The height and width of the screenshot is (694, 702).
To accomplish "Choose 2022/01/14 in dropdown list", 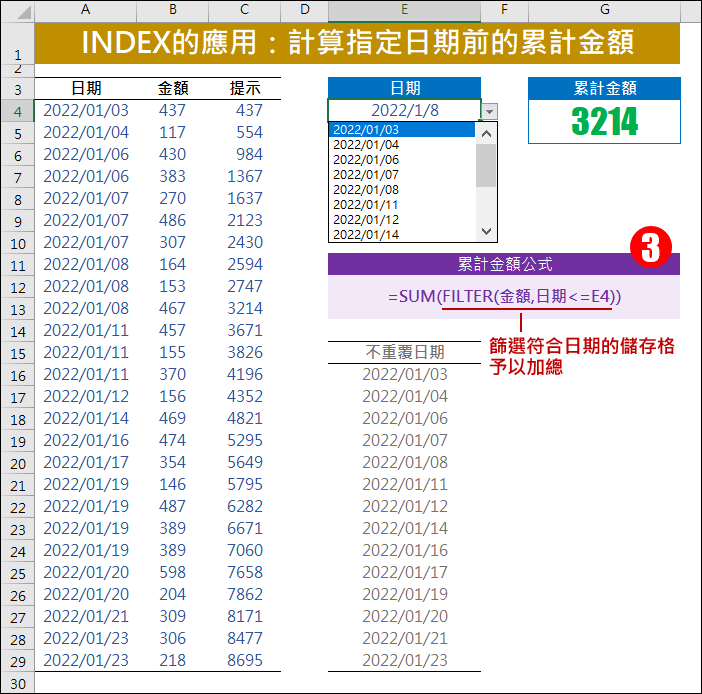I will coord(402,235).
